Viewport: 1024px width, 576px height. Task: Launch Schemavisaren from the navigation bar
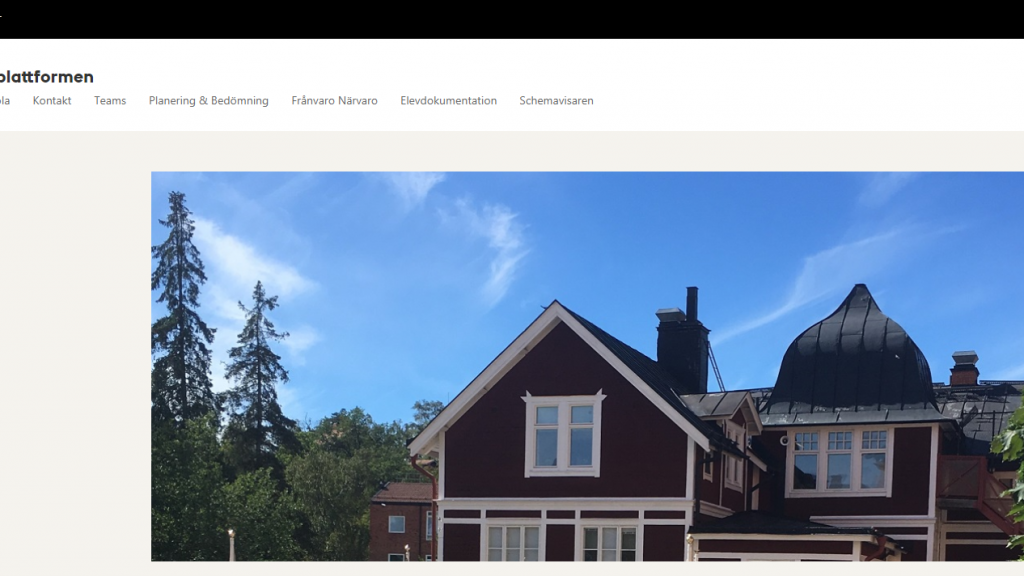pyautogui.click(x=556, y=101)
